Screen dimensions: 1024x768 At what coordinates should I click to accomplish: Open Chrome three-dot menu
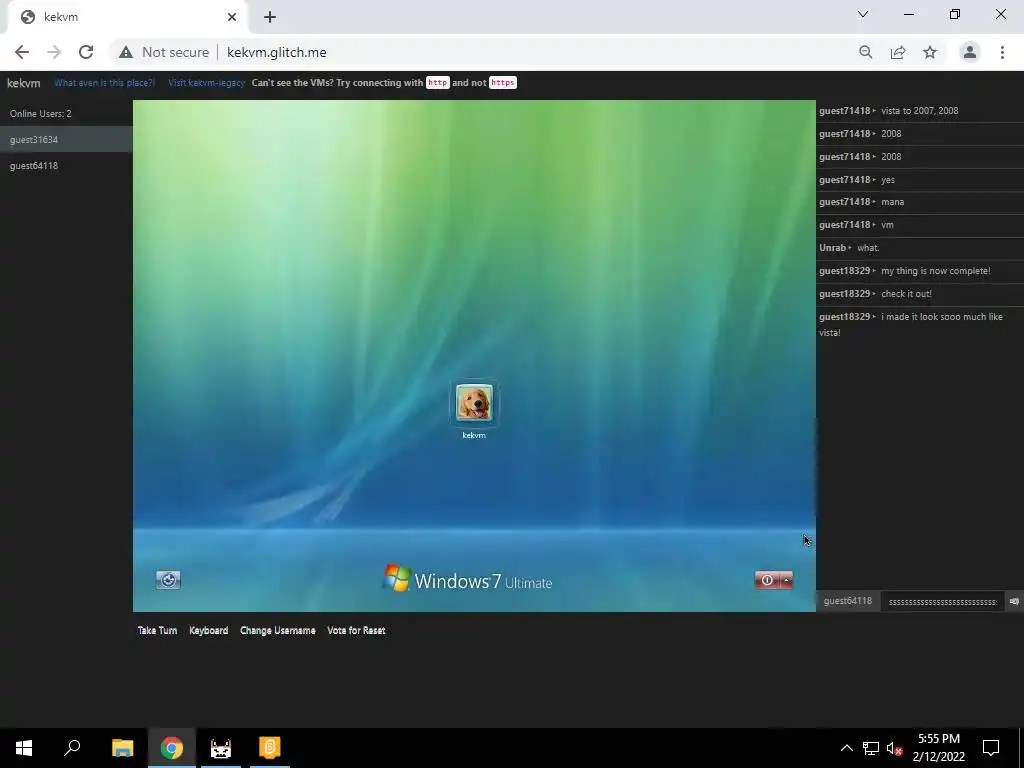[x=1002, y=52]
